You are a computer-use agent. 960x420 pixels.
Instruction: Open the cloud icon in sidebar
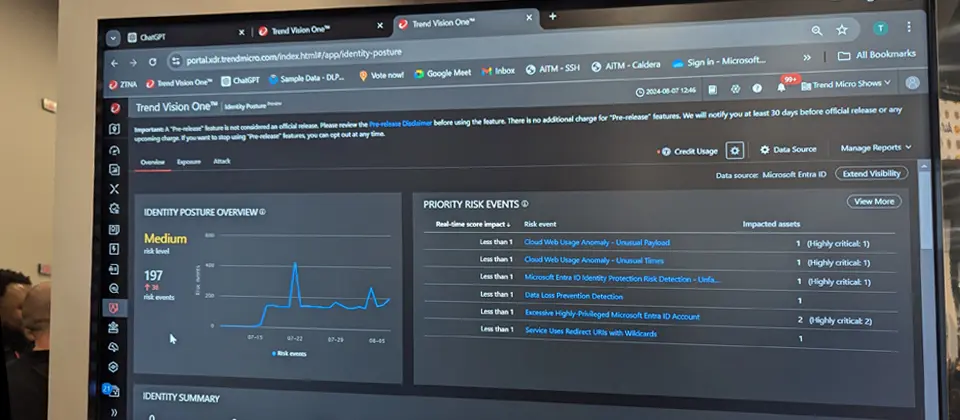click(114, 347)
